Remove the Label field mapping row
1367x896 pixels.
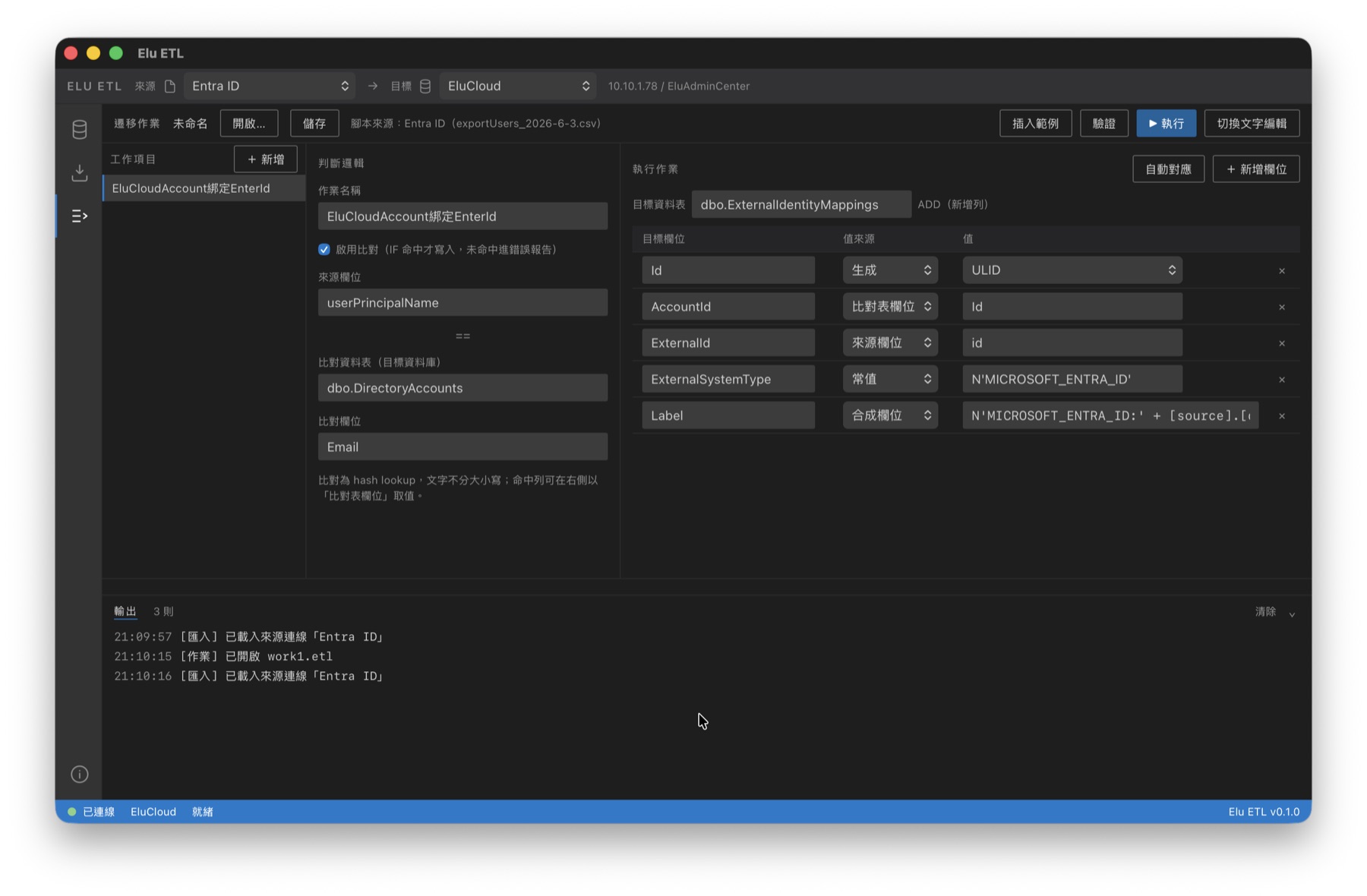(1282, 416)
